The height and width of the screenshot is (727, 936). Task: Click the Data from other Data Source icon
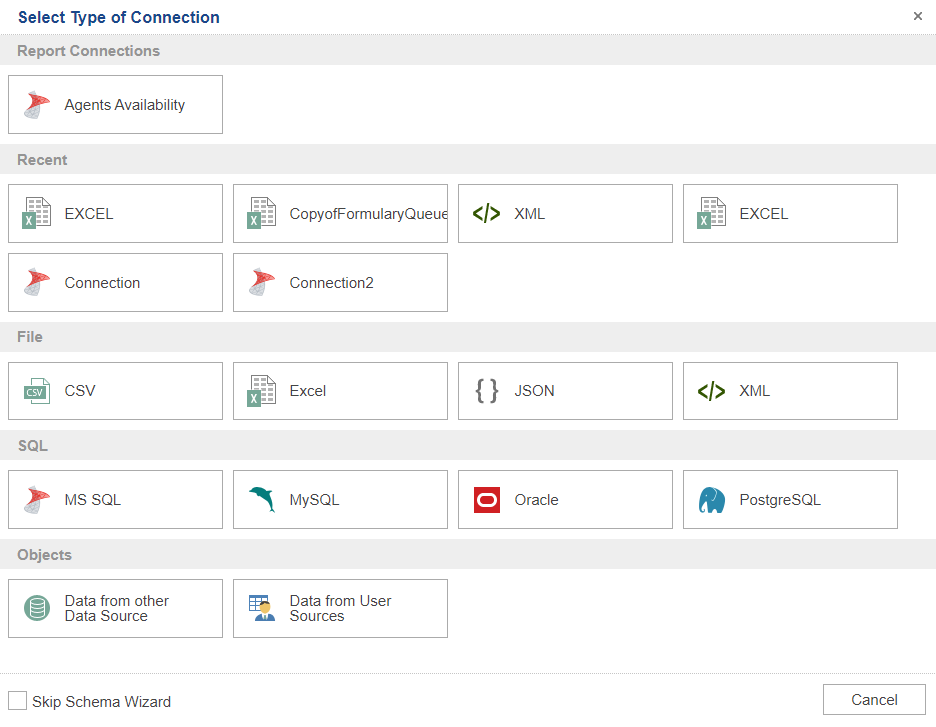pyautogui.click(x=37, y=608)
